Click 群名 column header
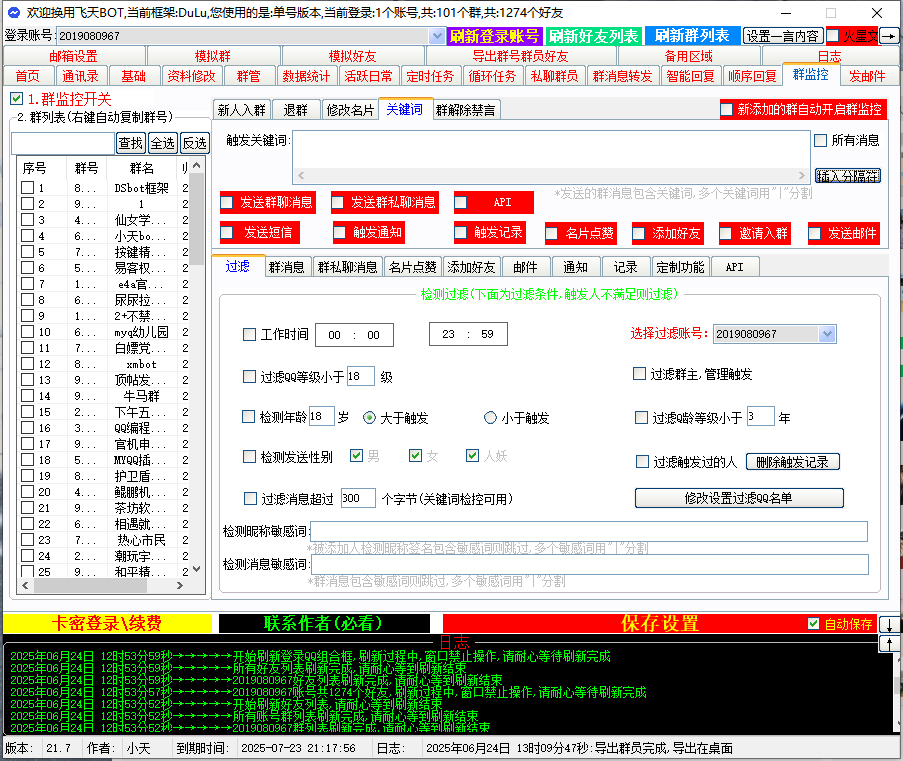Viewport: 903px width, 761px height. point(142,168)
